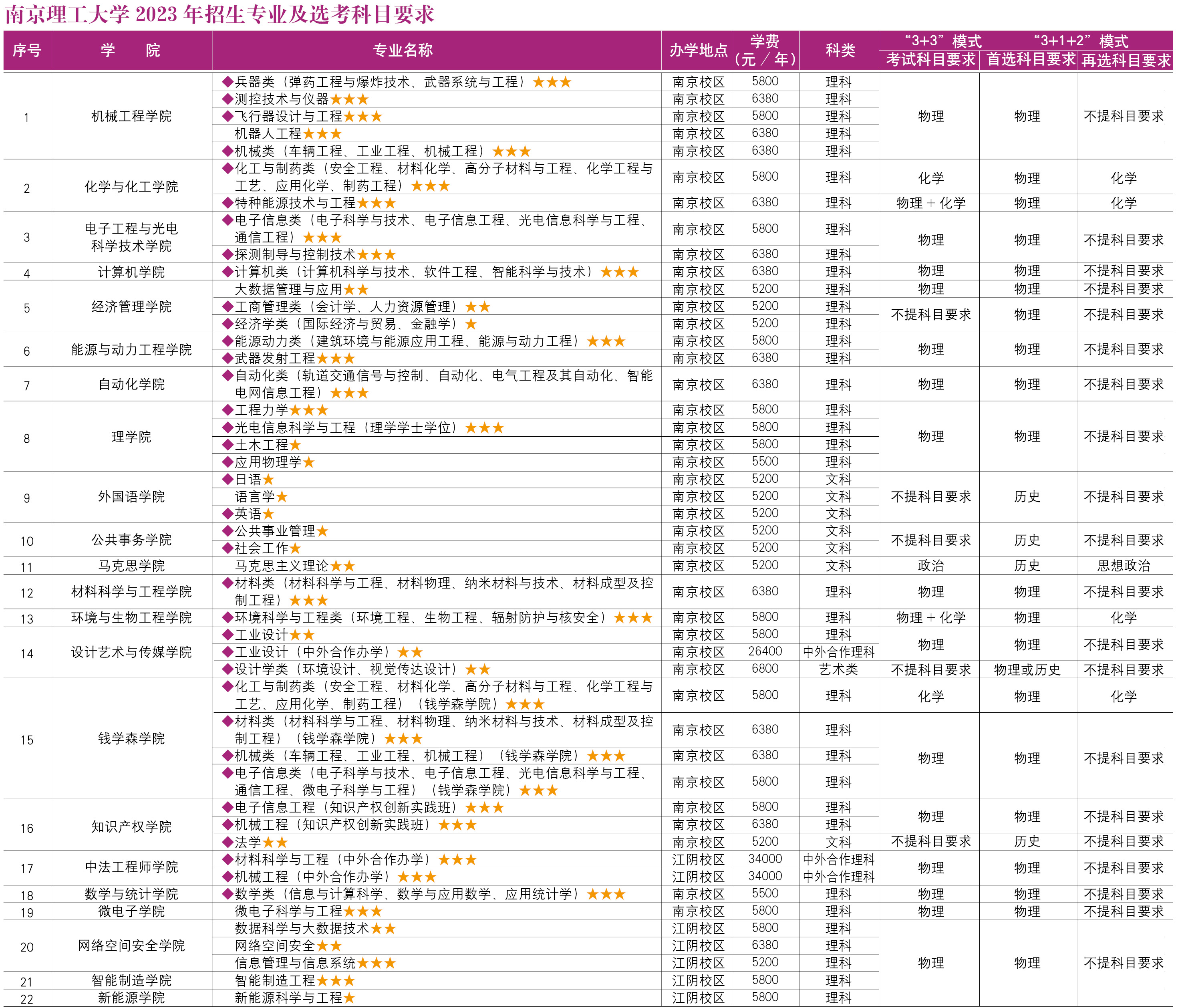
Task: Click the star after 新能源科学与工程
Action: pos(349,997)
